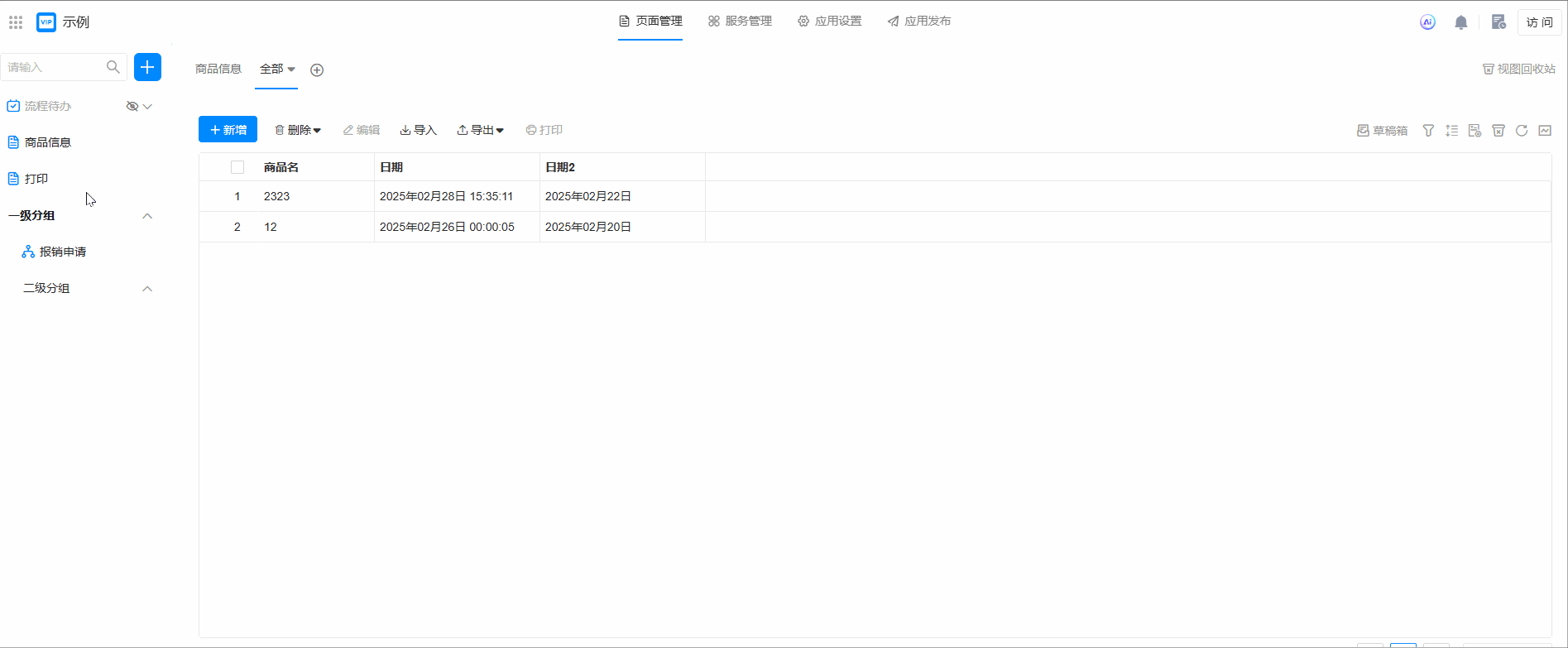Switch to the 应用设置 tab
This screenshot has width=1568, height=648.
click(829, 22)
